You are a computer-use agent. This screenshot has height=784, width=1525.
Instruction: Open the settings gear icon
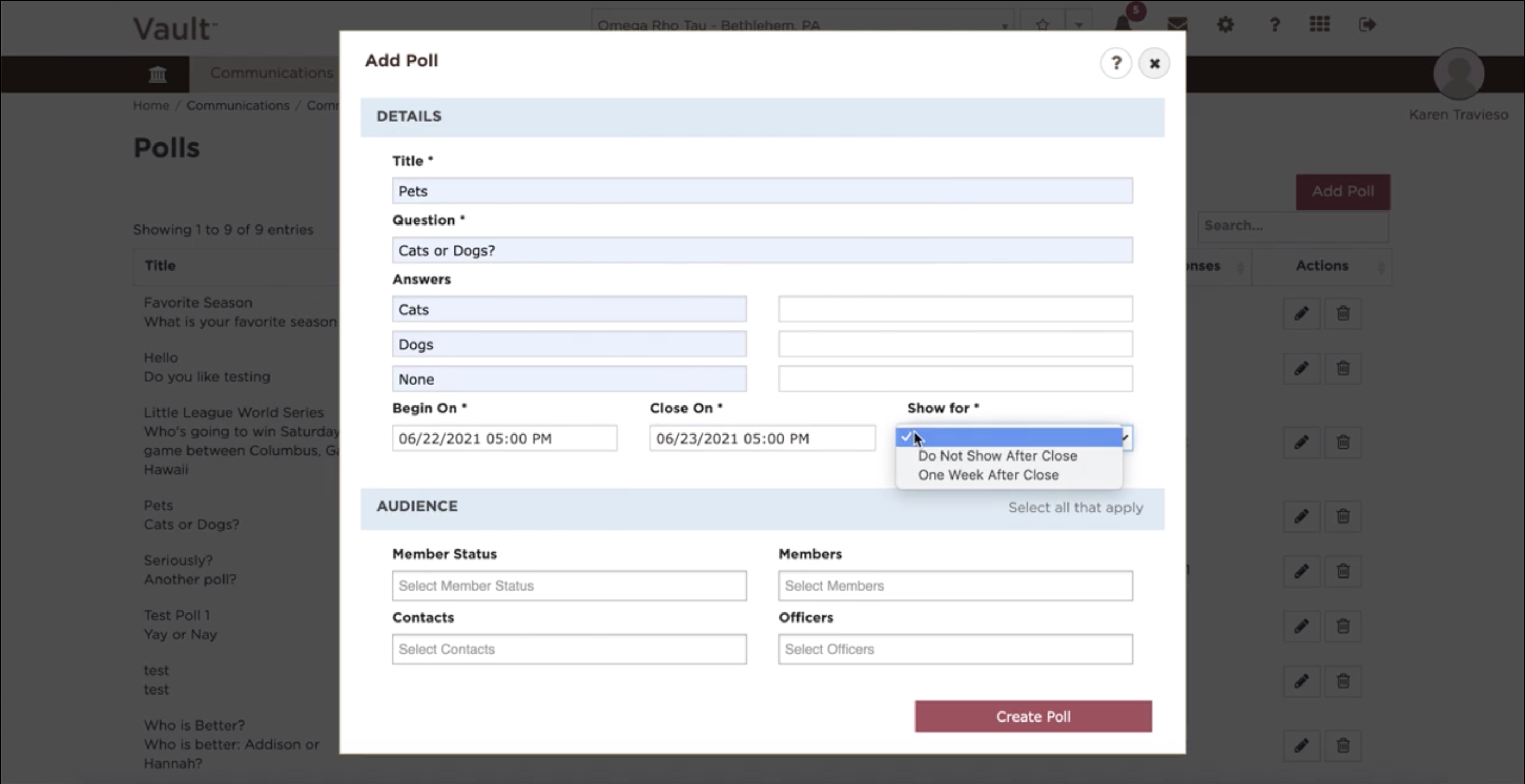[x=1225, y=24]
